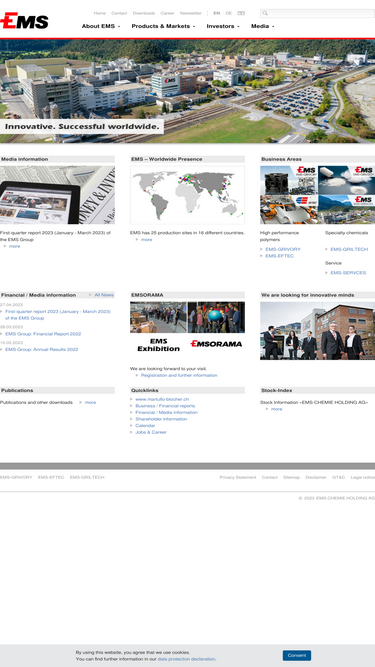The height and width of the screenshot is (667, 375).
Task: Open the Legal notice footer link
Action: coord(363,477)
